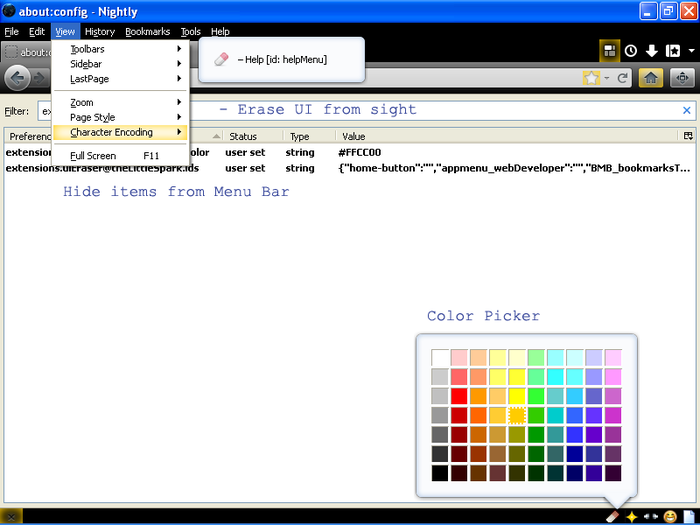Open the history clock icon in toolbar

tap(631, 51)
